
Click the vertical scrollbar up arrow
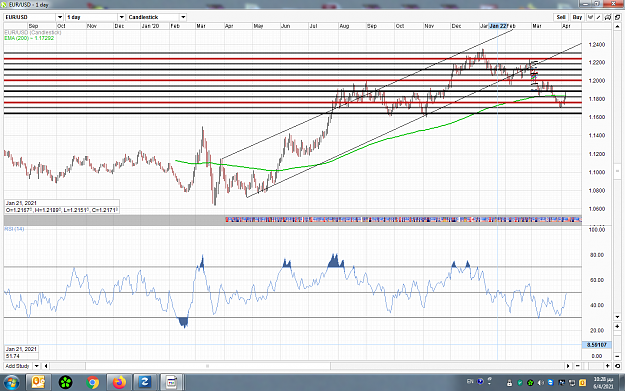tap(617, 27)
